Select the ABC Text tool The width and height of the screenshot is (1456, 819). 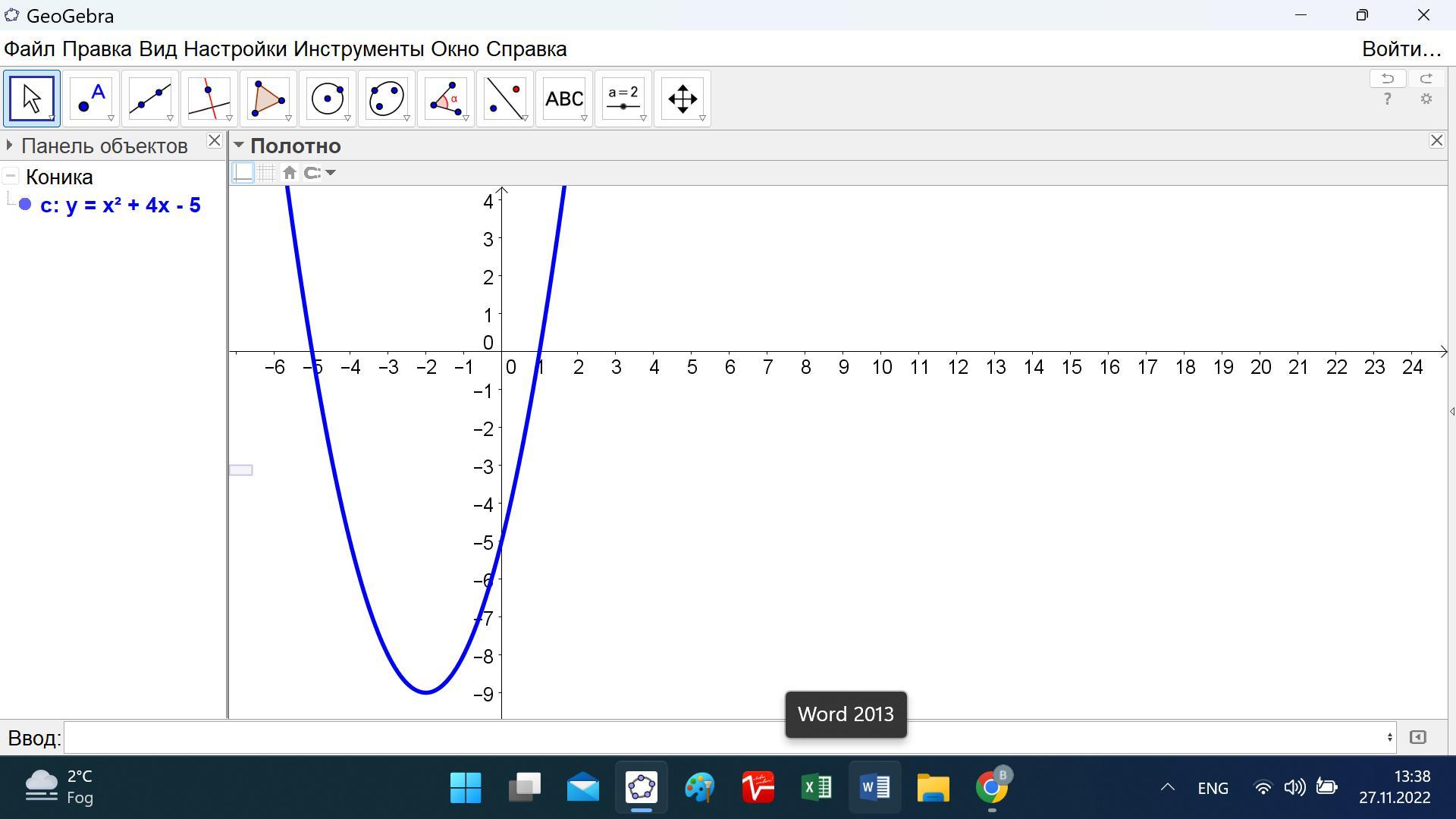[563, 99]
